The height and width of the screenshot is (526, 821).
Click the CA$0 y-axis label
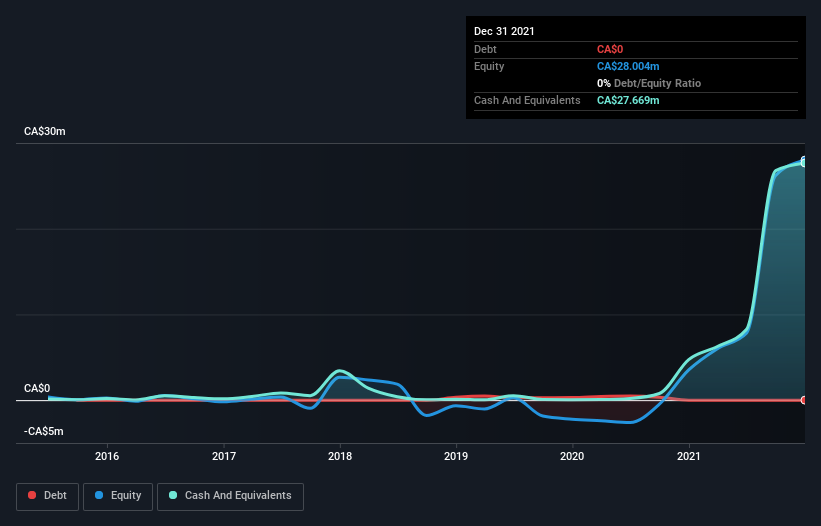tap(37, 388)
